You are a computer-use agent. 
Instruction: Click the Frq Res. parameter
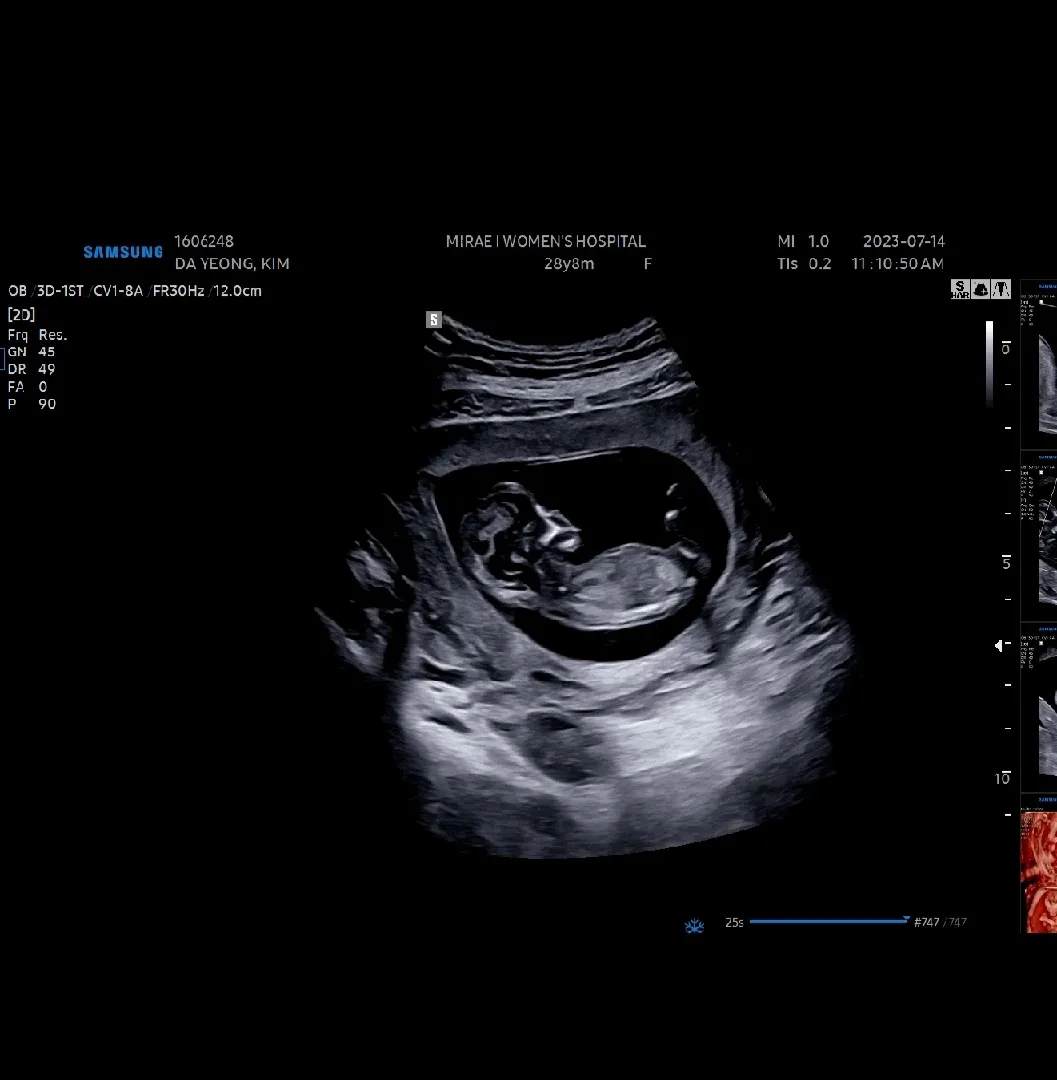coord(37,335)
